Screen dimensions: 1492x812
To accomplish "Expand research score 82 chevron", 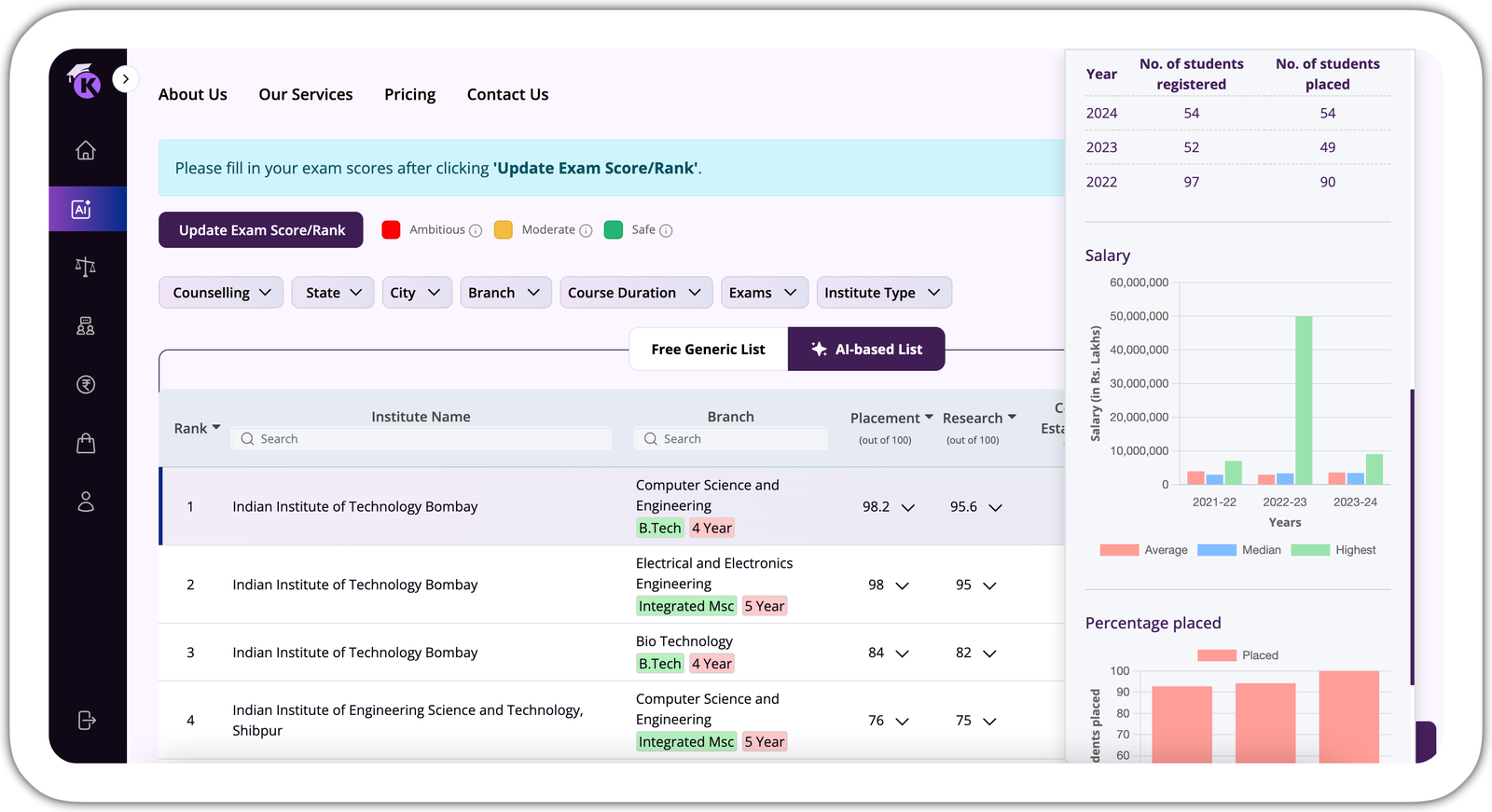I will [989, 654].
